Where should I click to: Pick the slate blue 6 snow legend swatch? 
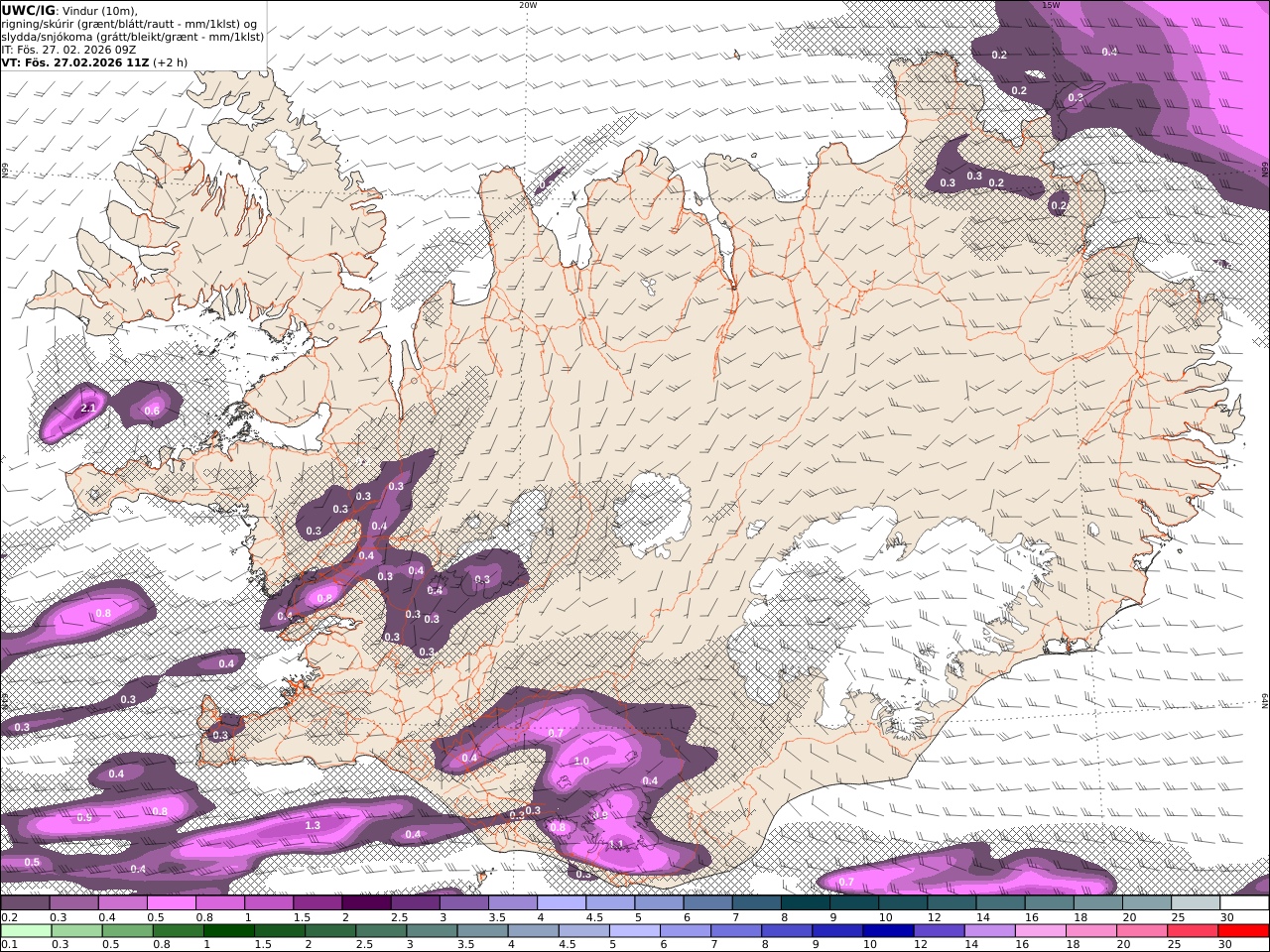[708, 902]
